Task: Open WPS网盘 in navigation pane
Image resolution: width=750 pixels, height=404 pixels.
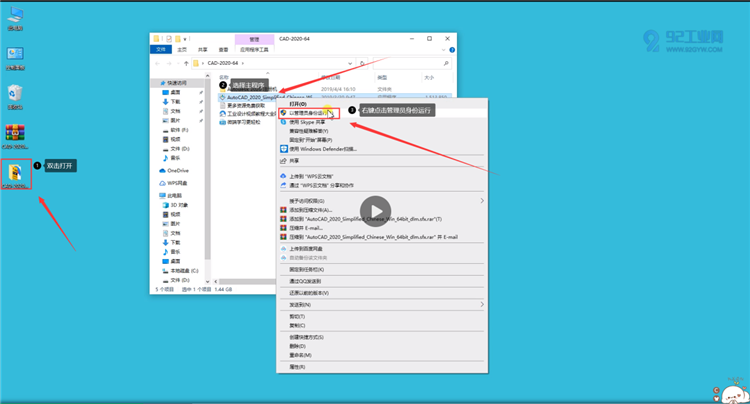Action: point(173,183)
